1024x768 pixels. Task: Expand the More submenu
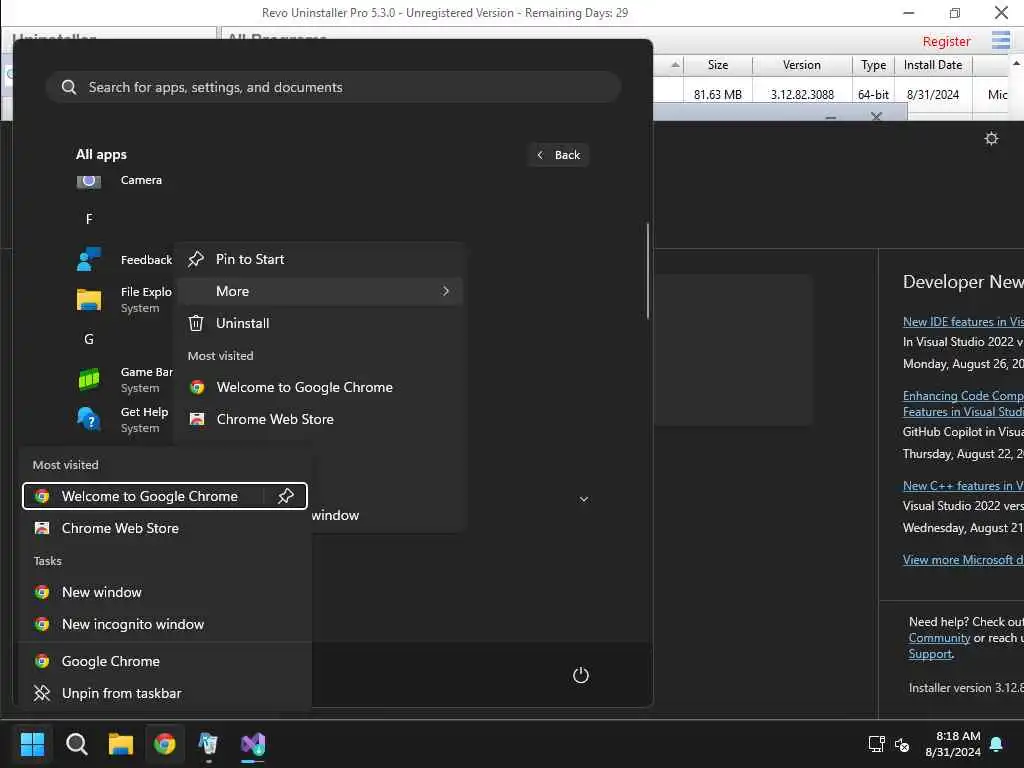320,291
